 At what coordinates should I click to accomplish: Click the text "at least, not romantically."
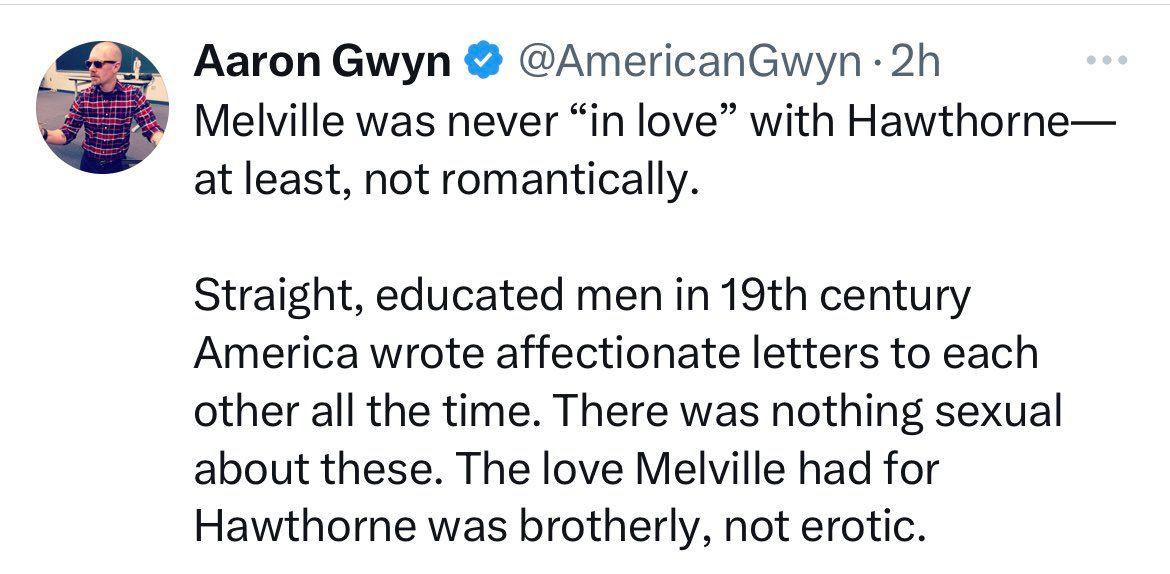(443, 182)
